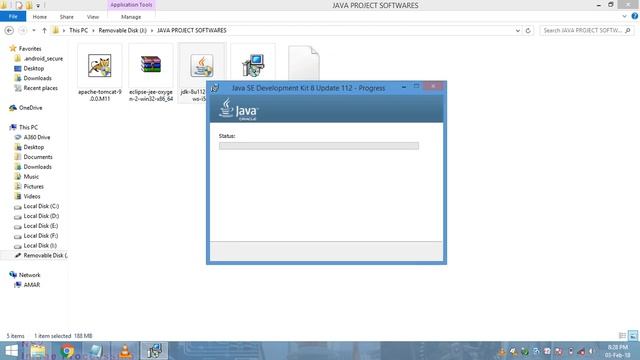Click This PC in the address breadcrumb

78,30
